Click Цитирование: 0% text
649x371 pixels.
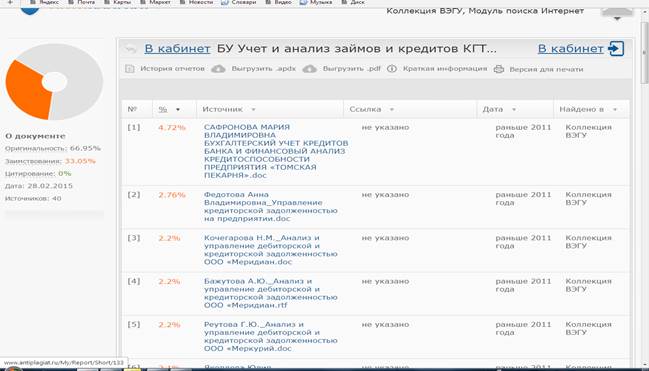(38, 173)
